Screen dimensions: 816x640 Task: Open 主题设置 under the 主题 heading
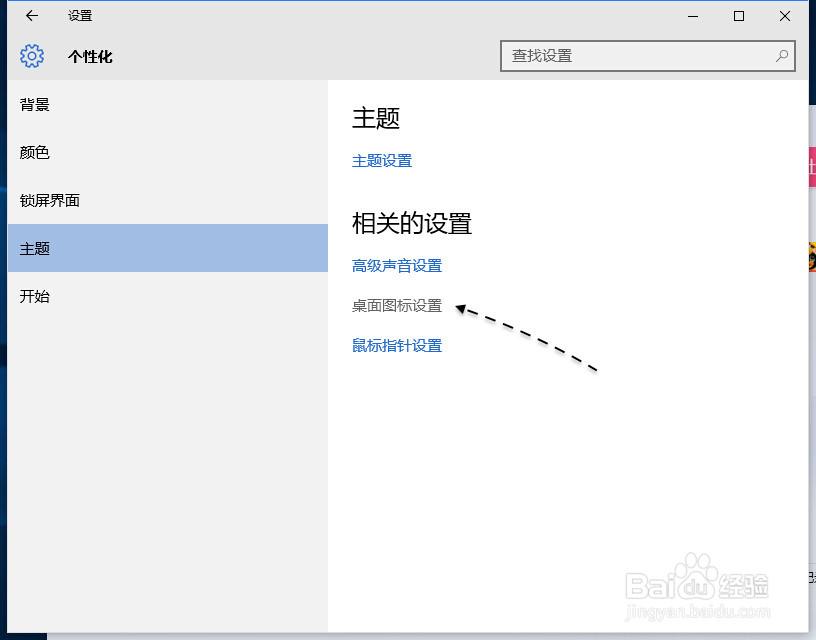pos(382,159)
